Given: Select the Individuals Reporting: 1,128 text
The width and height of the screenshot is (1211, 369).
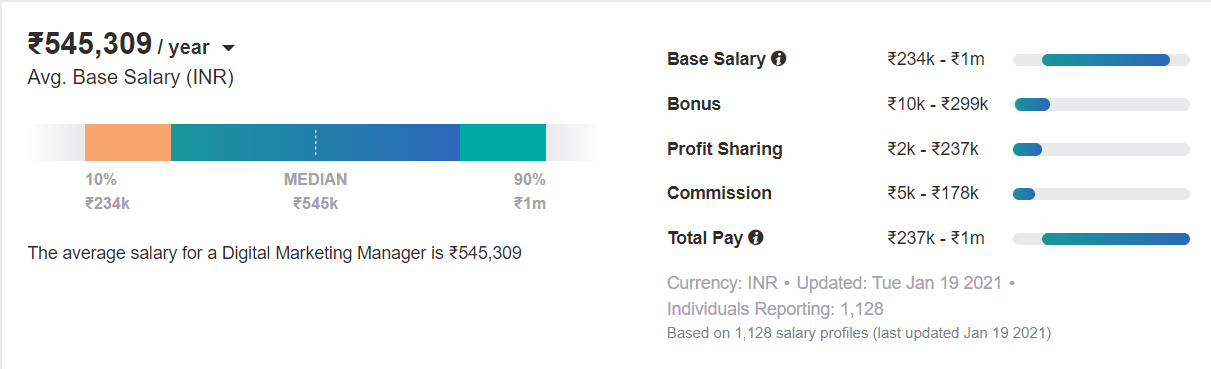Looking at the screenshot, I should tap(775, 309).
